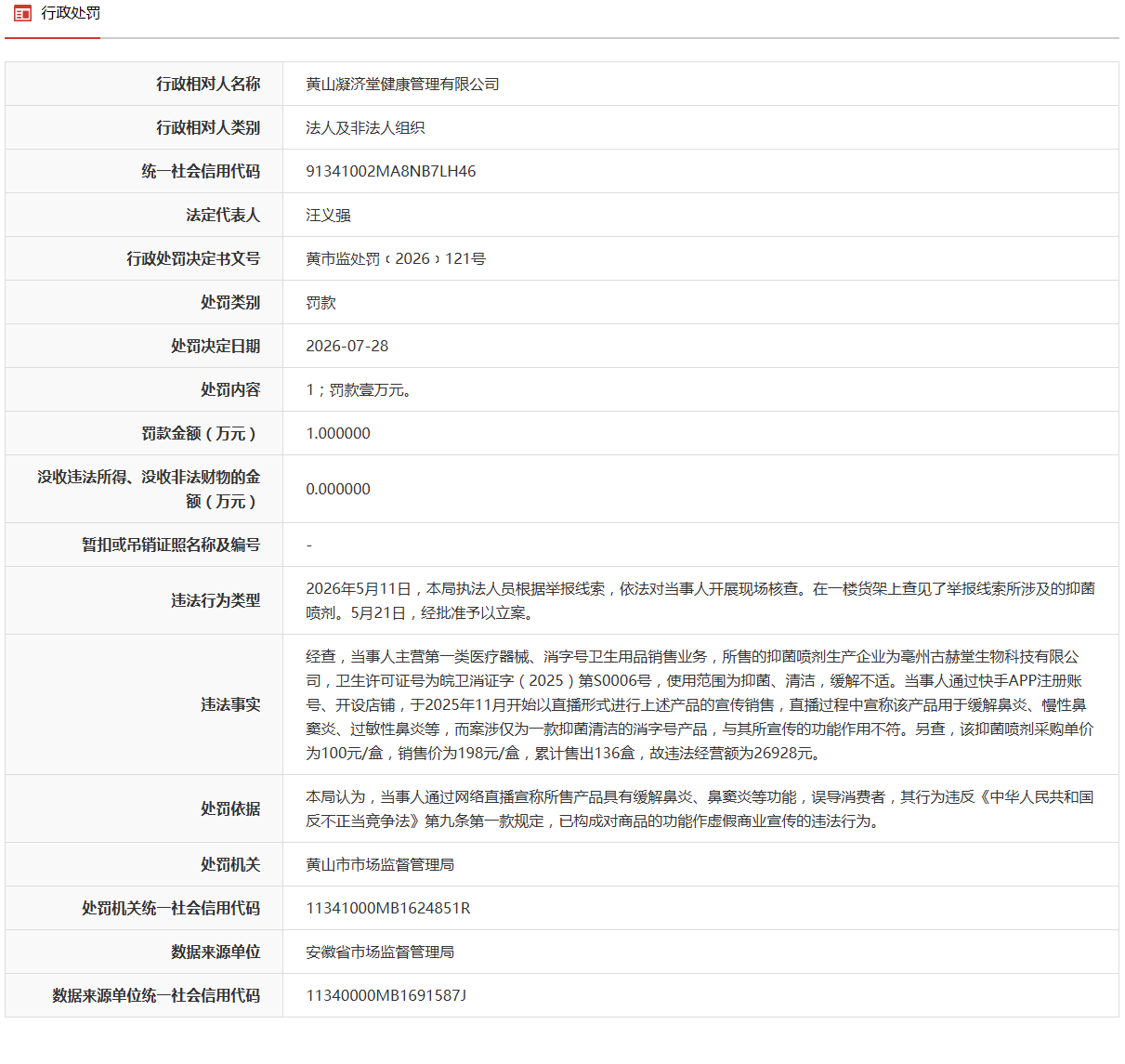Click the 法定代表人 label
Screen dimensions: 1125x1064
pos(223,215)
